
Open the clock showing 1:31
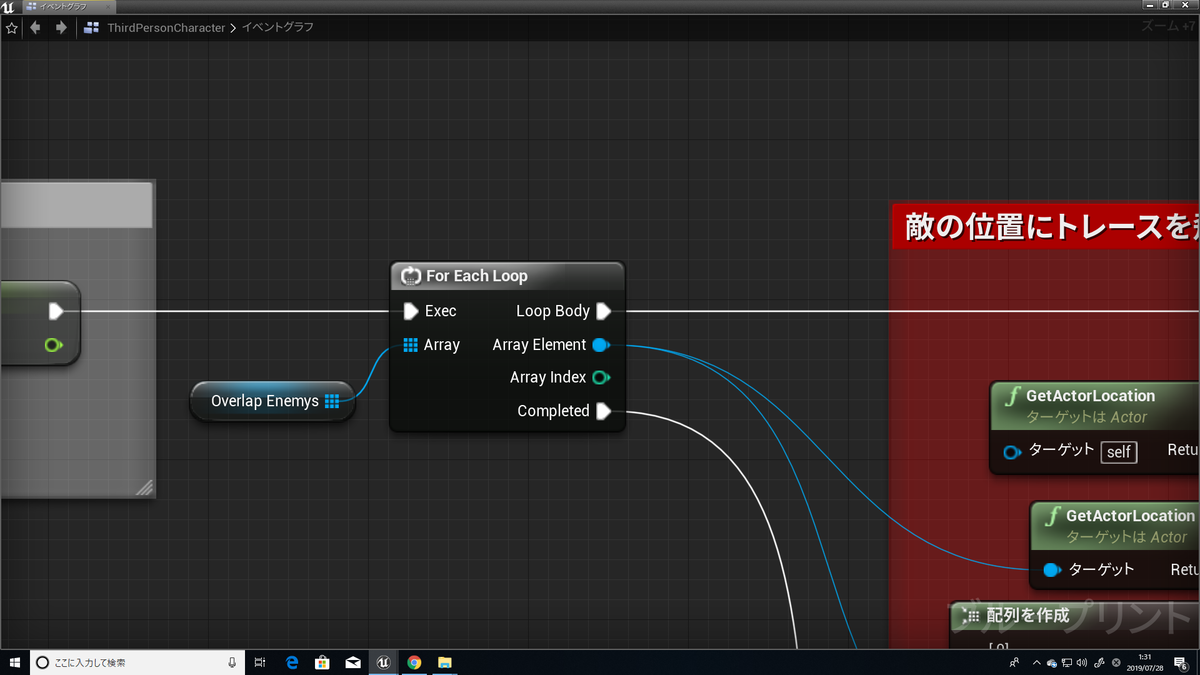tap(1145, 662)
